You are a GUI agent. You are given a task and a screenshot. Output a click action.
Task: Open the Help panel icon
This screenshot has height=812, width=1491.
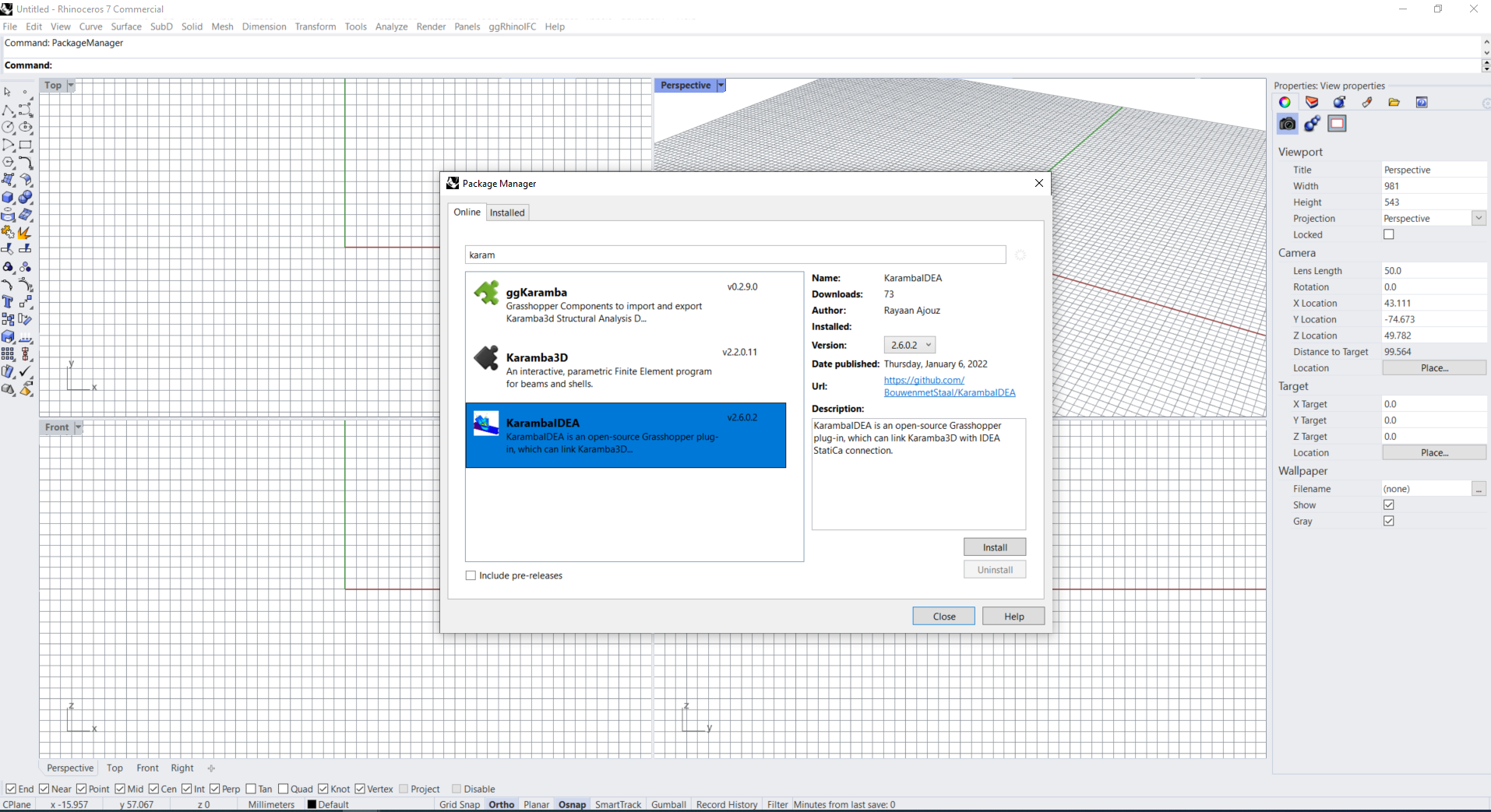[x=1422, y=102]
